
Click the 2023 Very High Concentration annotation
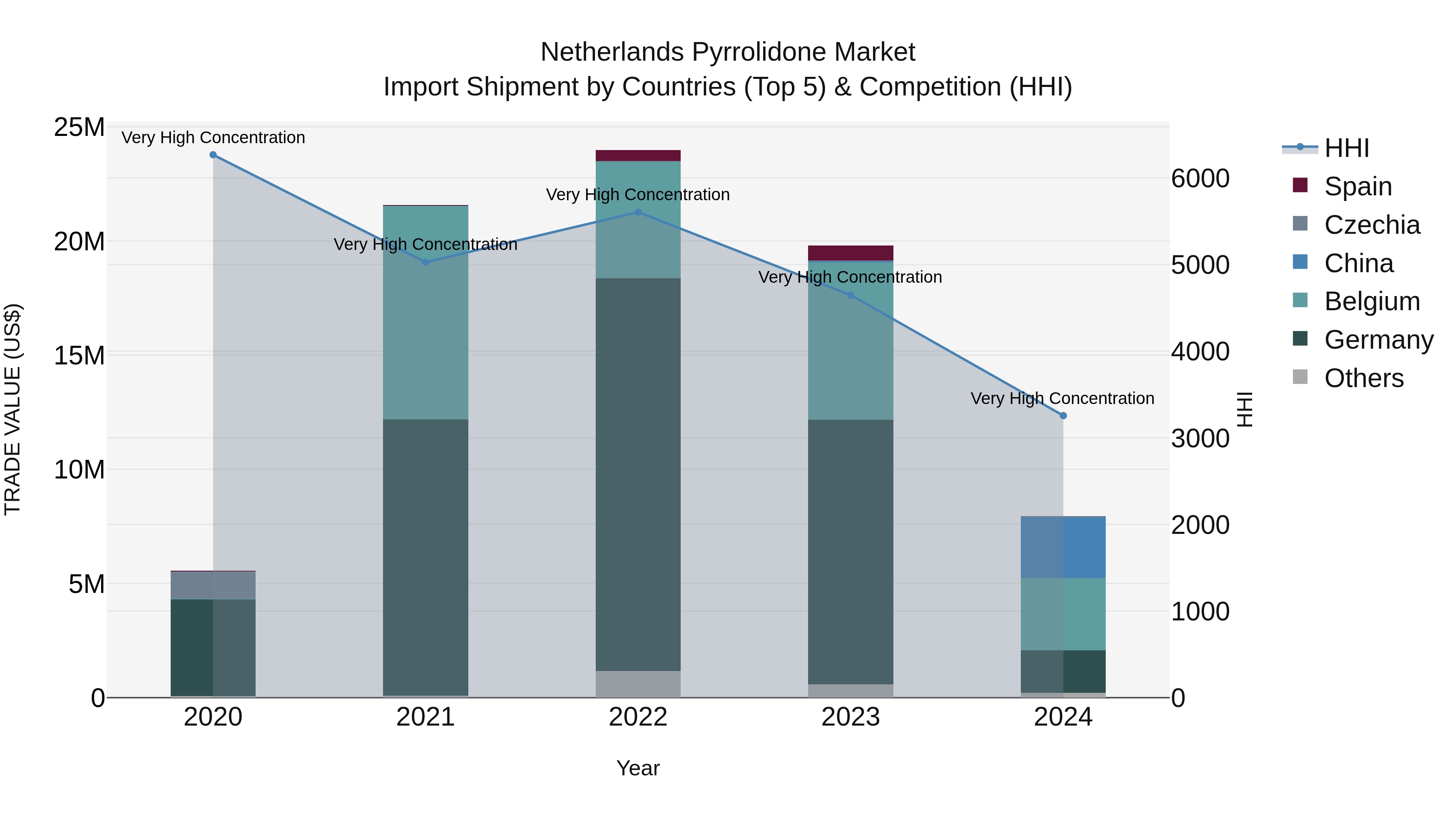click(x=850, y=277)
